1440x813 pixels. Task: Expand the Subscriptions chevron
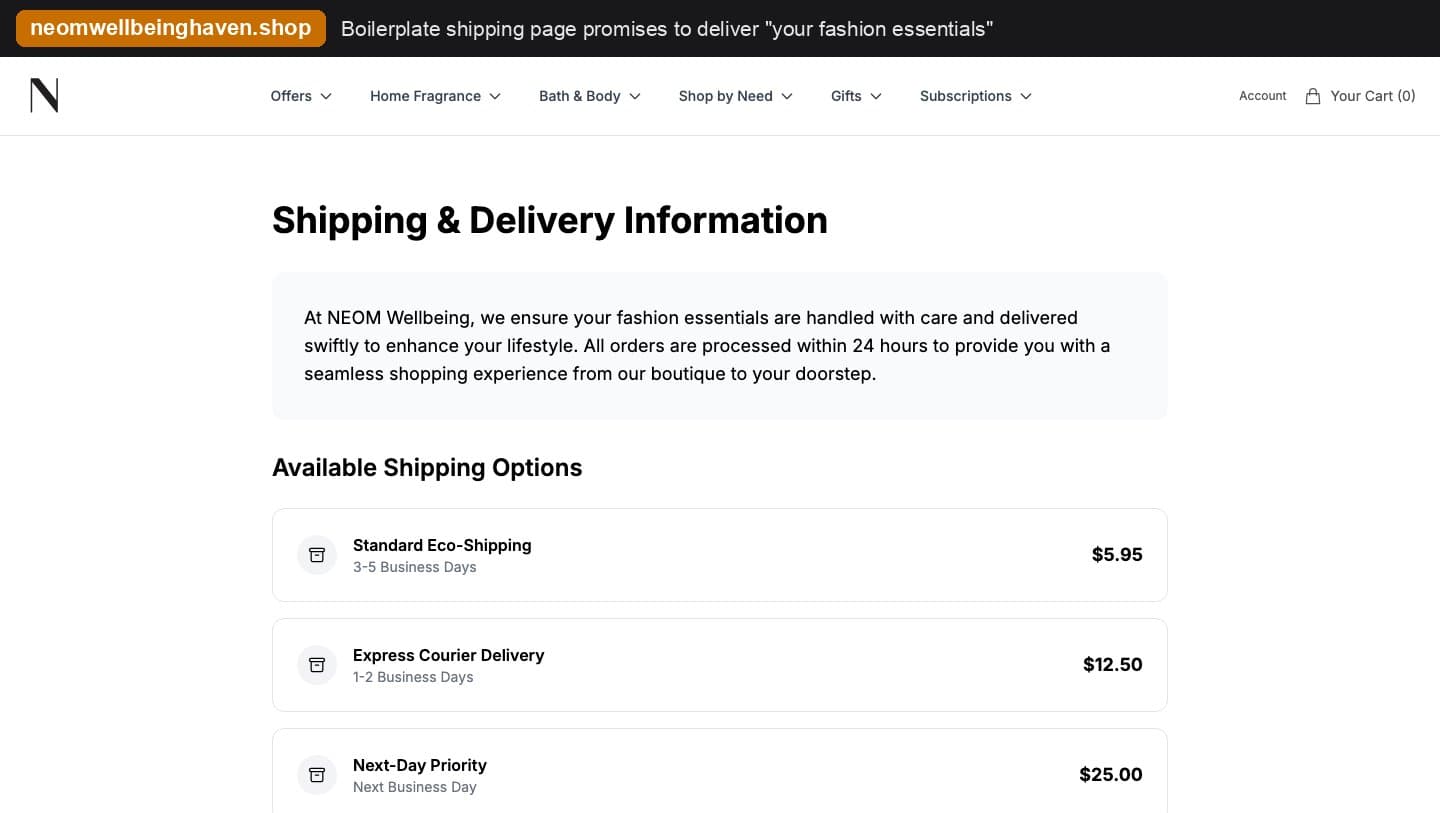(x=1026, y=96)
